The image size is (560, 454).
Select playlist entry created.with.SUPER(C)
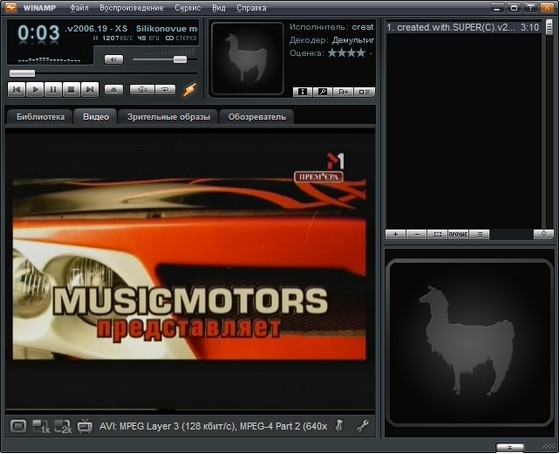click(x=463, y=28)
